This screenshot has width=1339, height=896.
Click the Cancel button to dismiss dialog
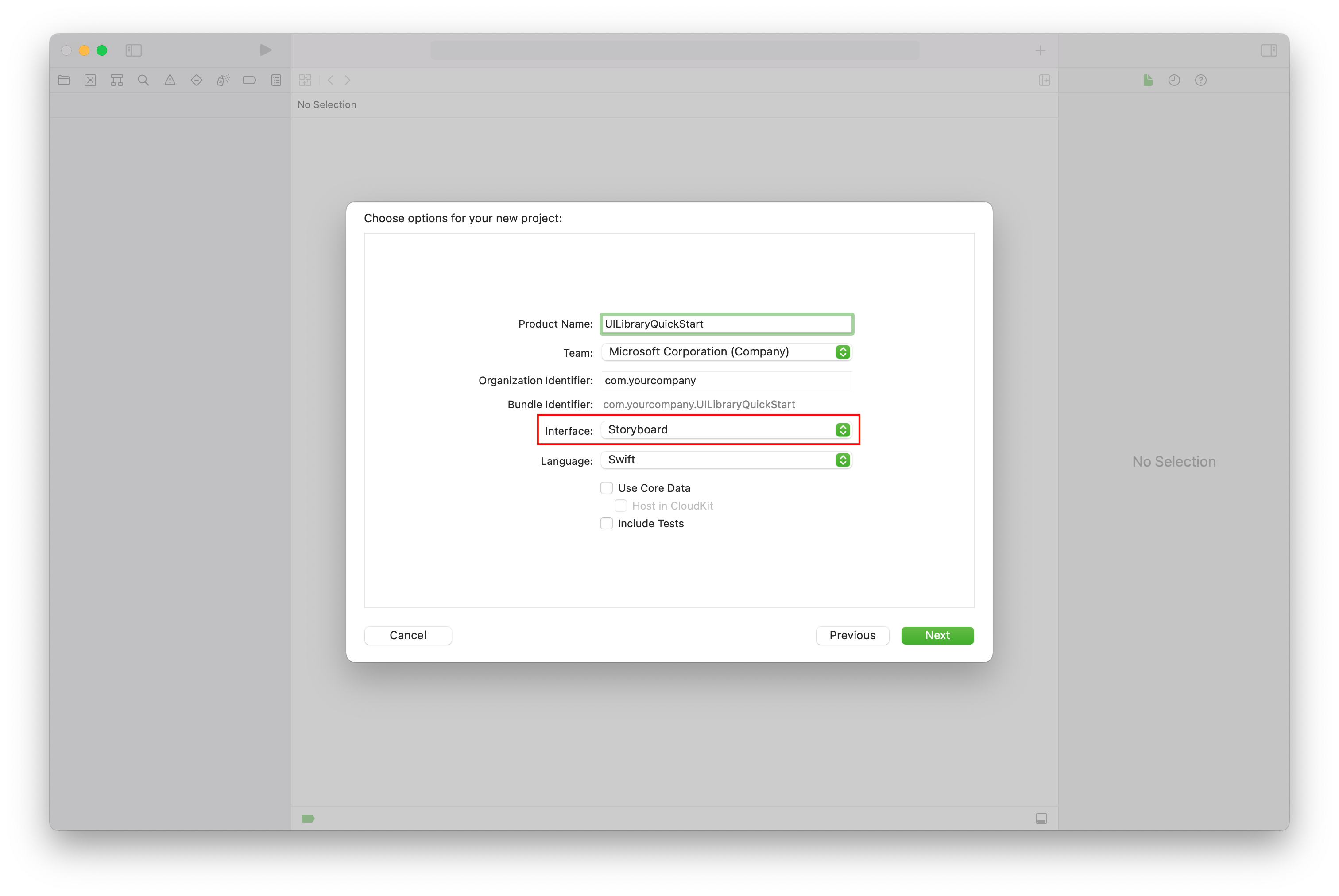point(408,635)
